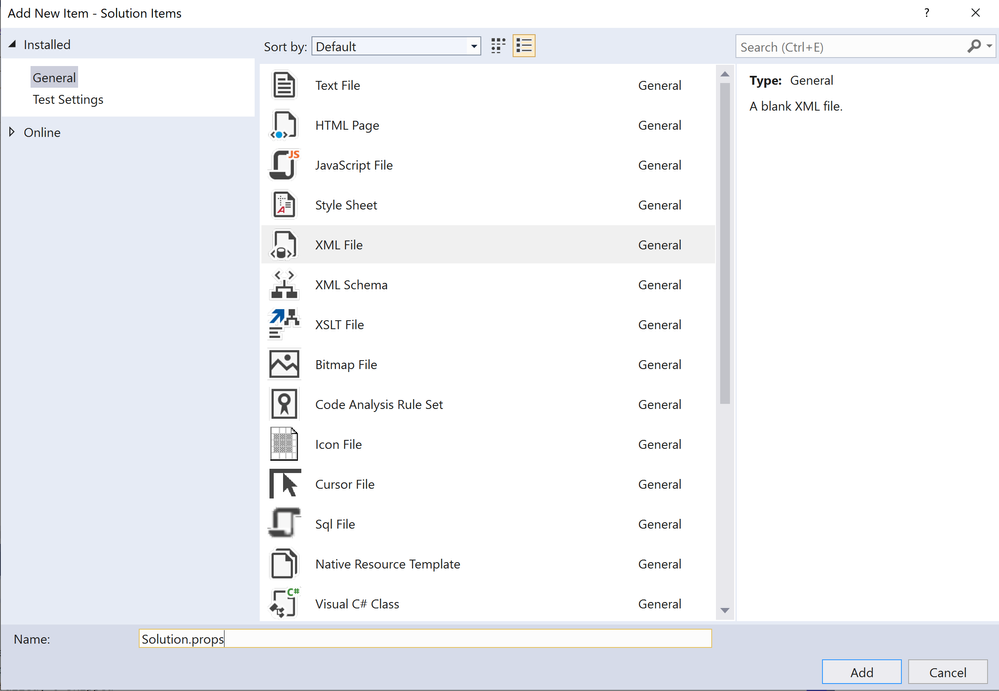Select the Bitmap File template icon
999x691 pixels.
pos(284,364)
